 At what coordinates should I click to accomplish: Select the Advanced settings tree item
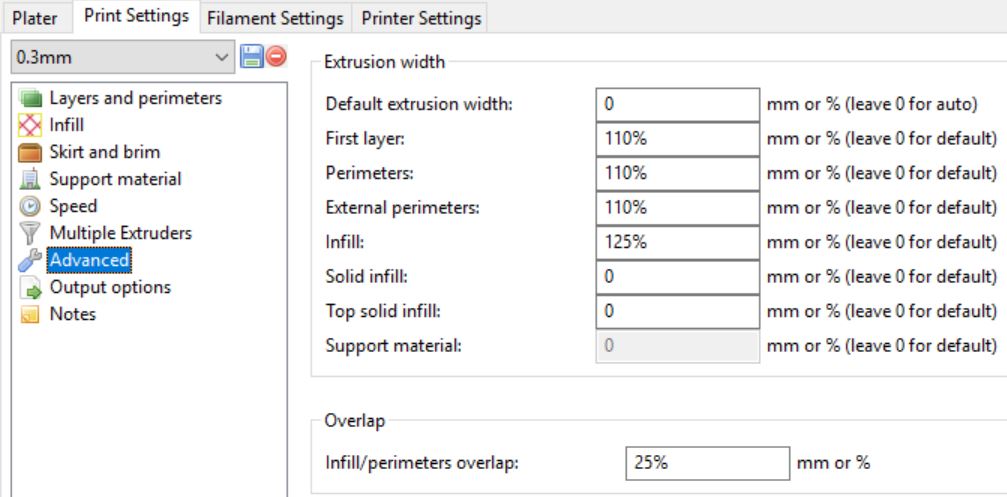tap(89, 260)
